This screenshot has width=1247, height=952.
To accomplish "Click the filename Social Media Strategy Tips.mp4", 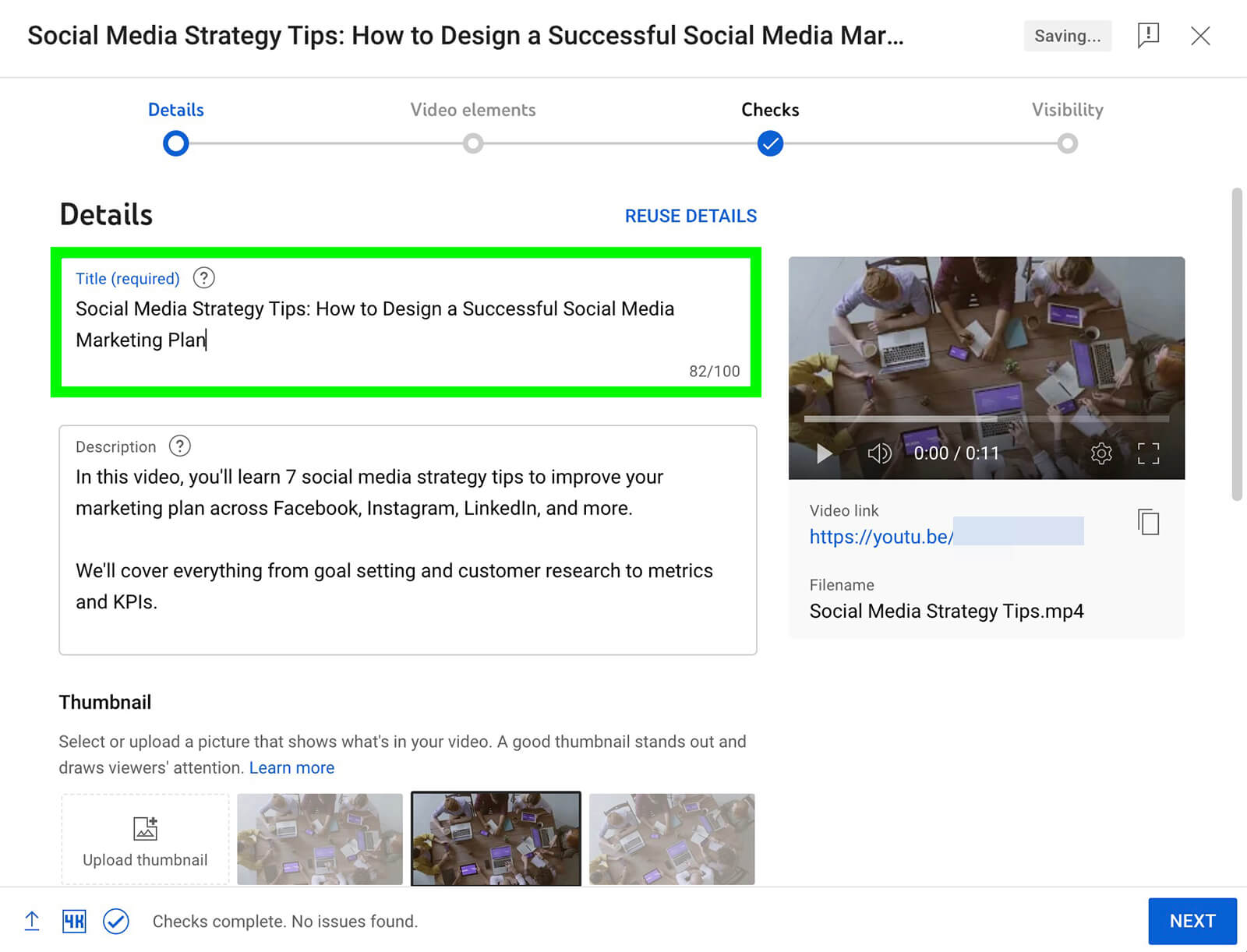I will coord(946,611).
